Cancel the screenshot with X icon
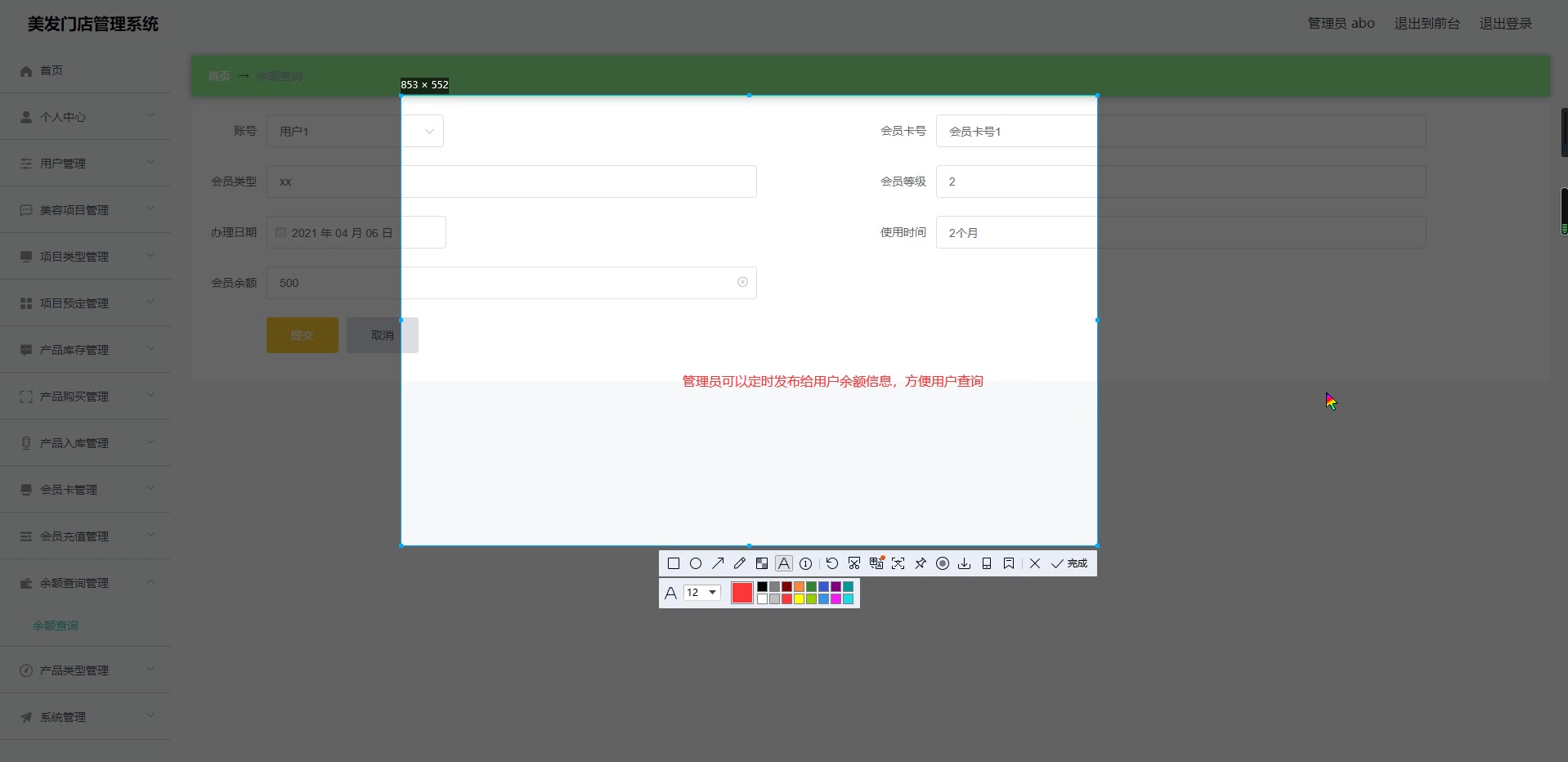This screenshot has height=762, width=1568. tap(1035, 563)
